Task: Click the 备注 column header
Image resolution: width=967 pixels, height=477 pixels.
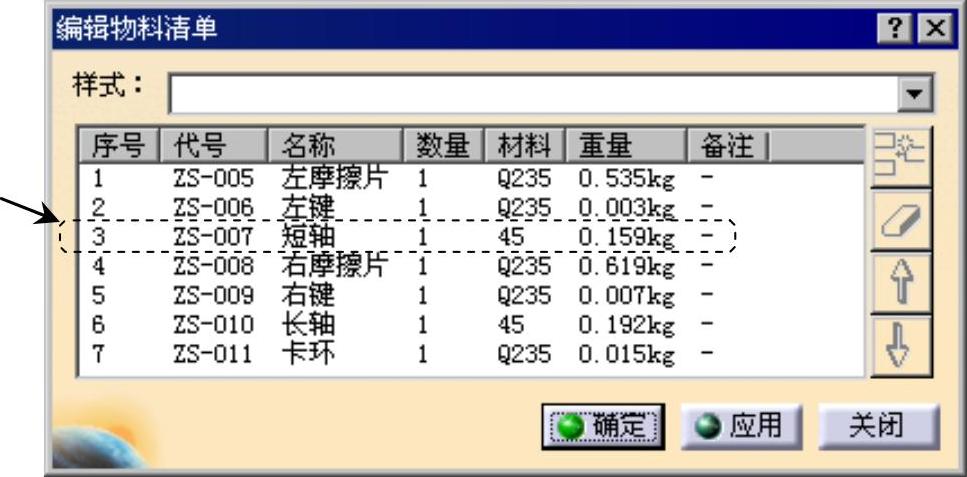Action: pyautogui.click(x=728, y=146)
